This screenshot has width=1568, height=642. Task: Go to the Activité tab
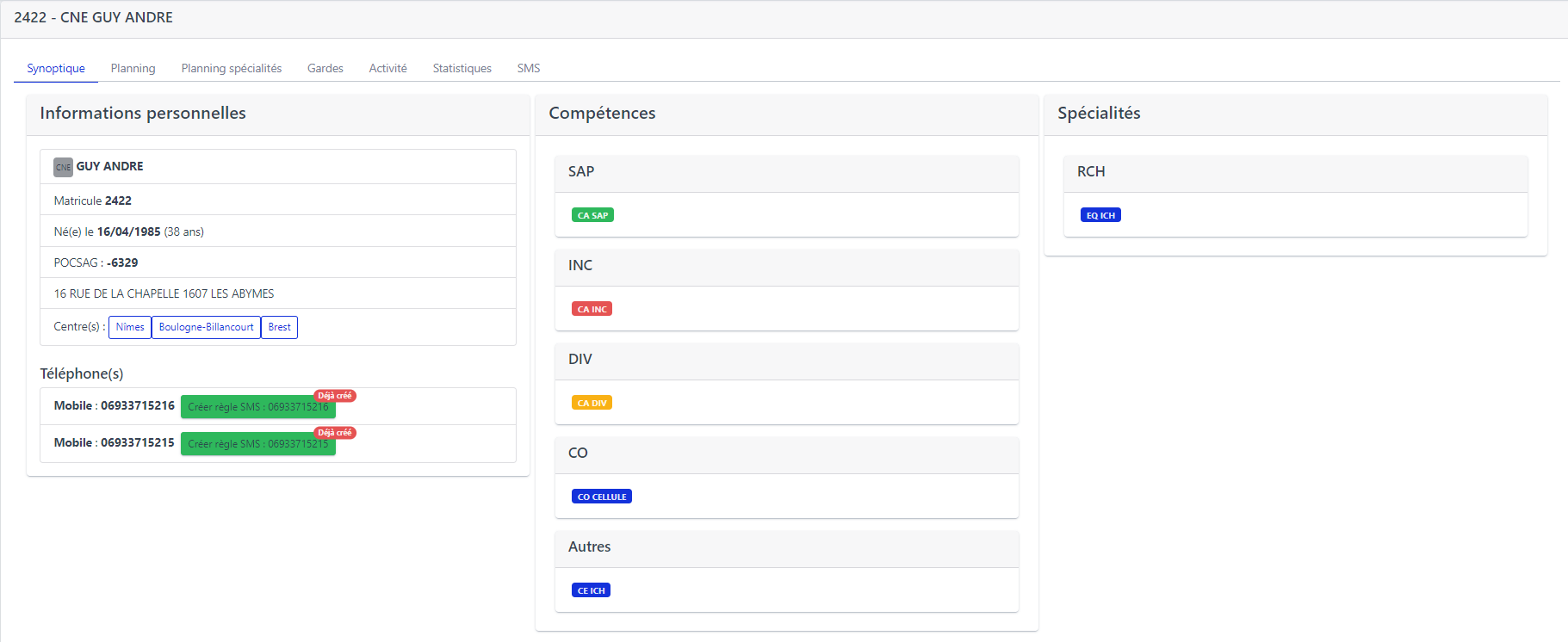387,68
